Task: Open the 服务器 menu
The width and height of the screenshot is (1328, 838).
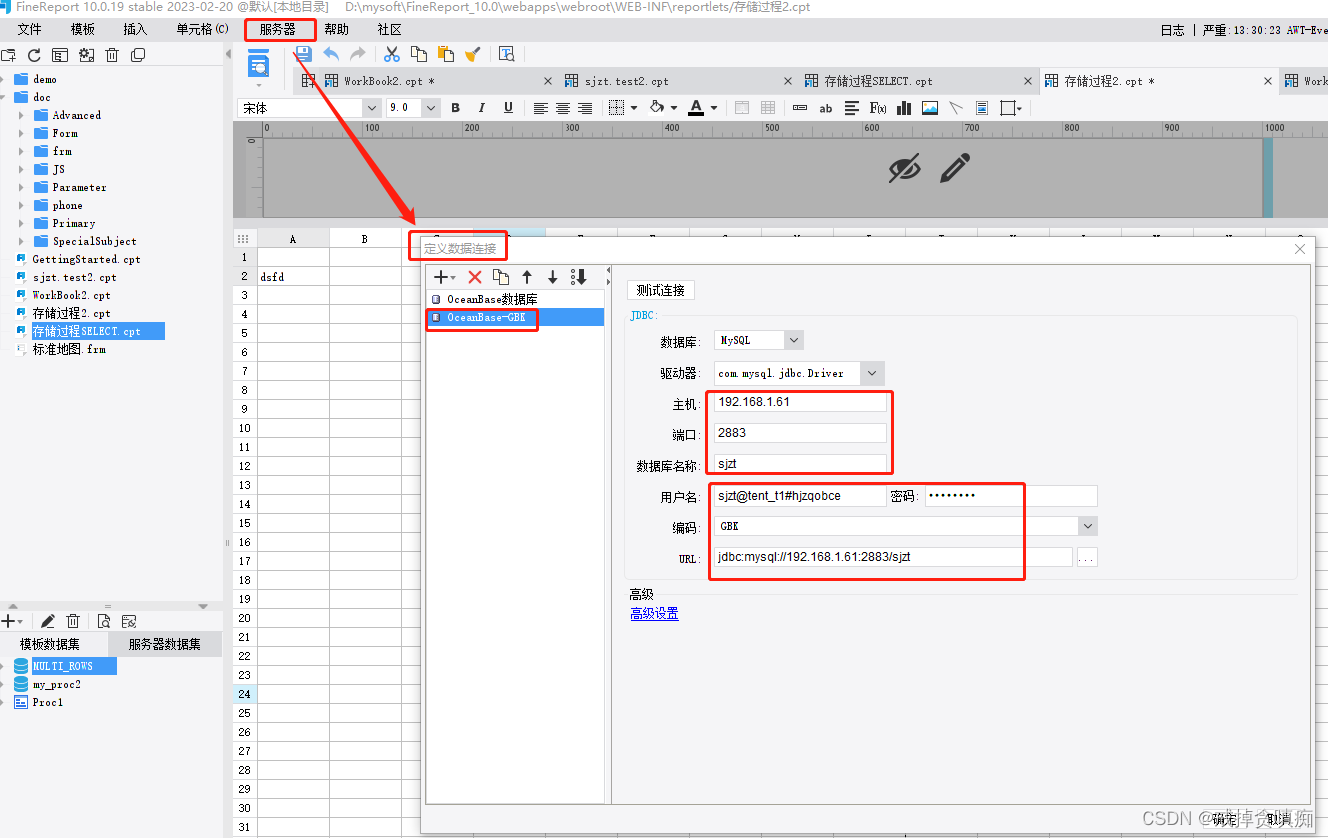Action: click(278, 30)
